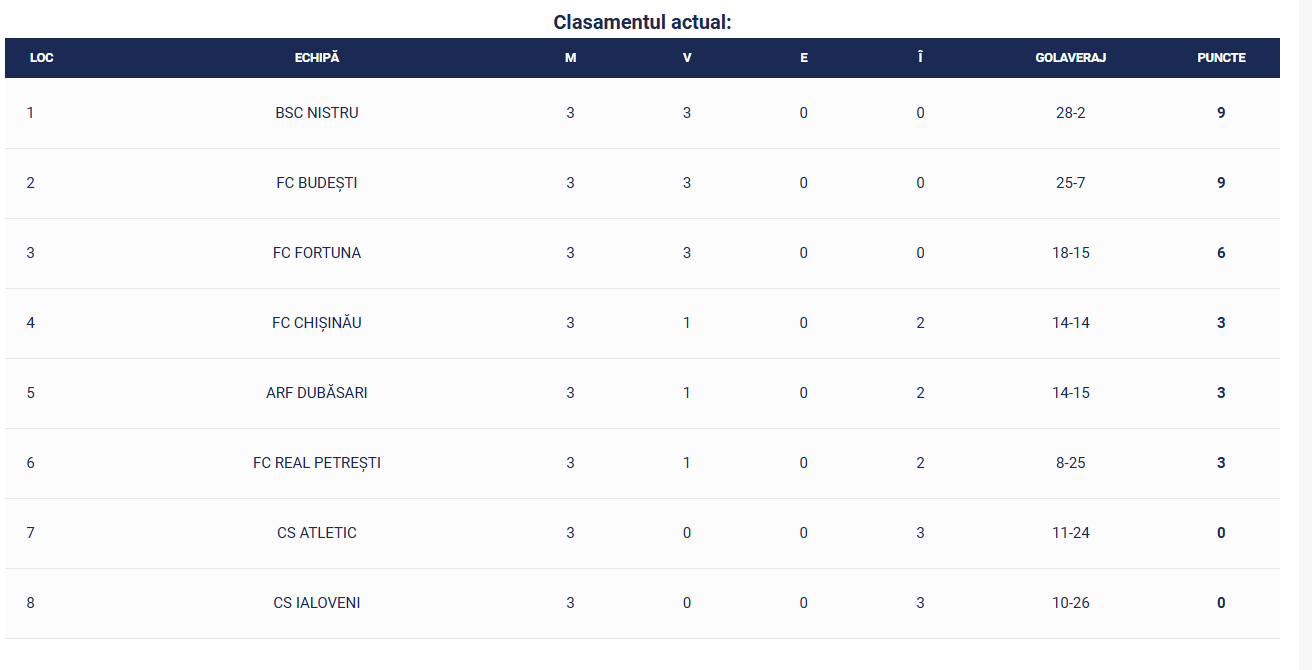The image size is (1312, 670).
Task: Select the FC REAL PETREȘTI team name
Action: click(317, 463)
